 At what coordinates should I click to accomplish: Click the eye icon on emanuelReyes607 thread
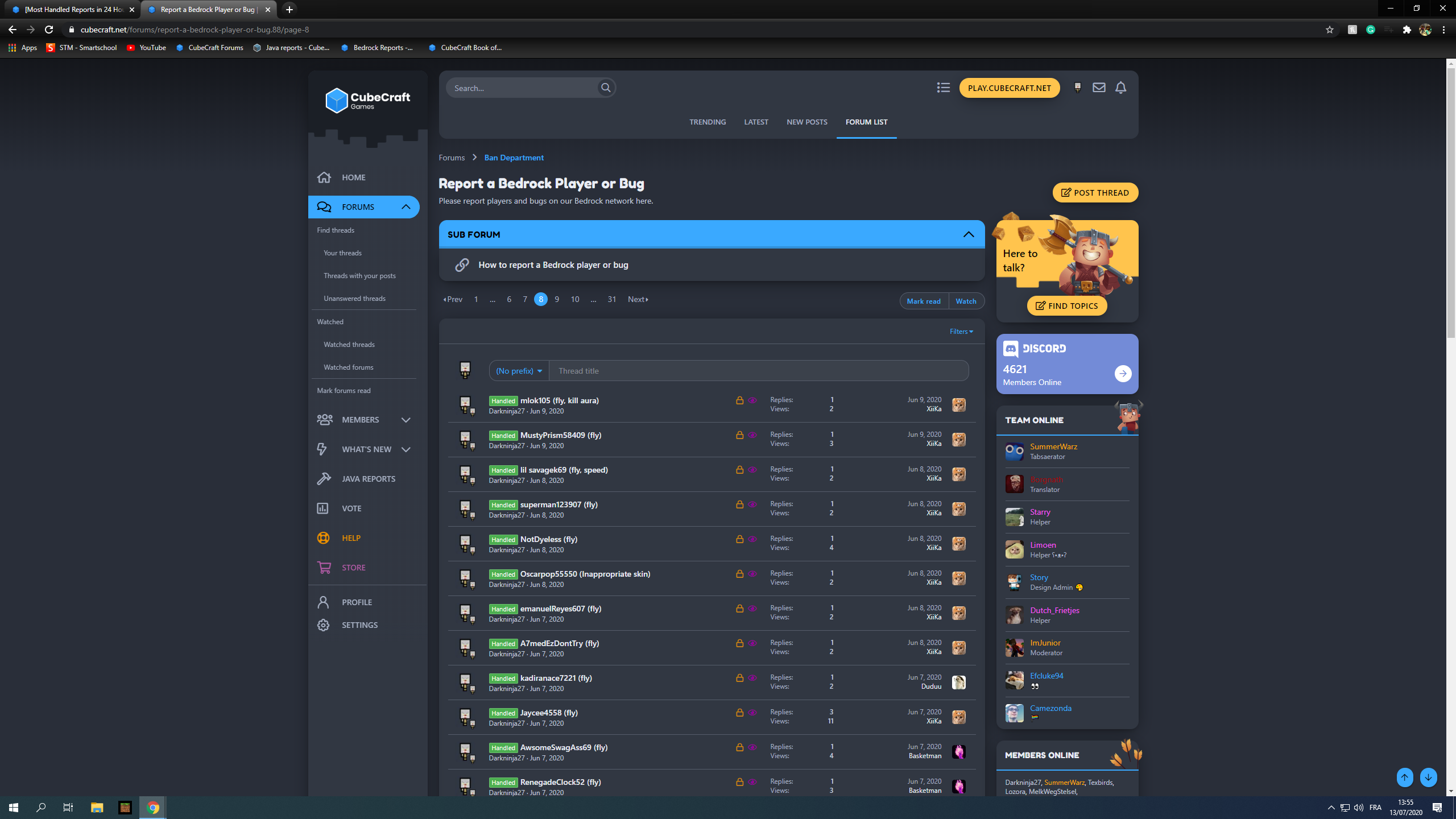point(752,609)
